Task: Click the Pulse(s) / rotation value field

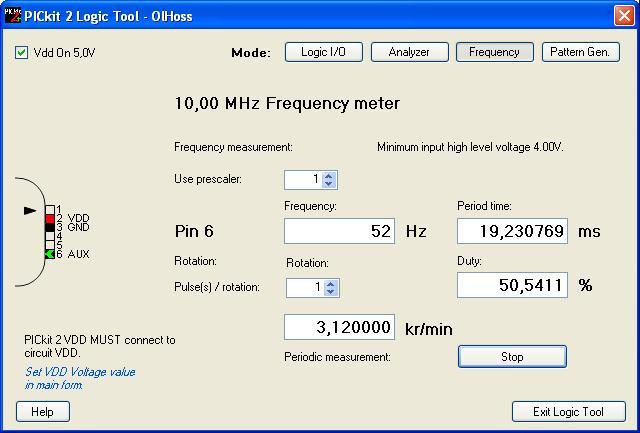Action: [305, 288]
